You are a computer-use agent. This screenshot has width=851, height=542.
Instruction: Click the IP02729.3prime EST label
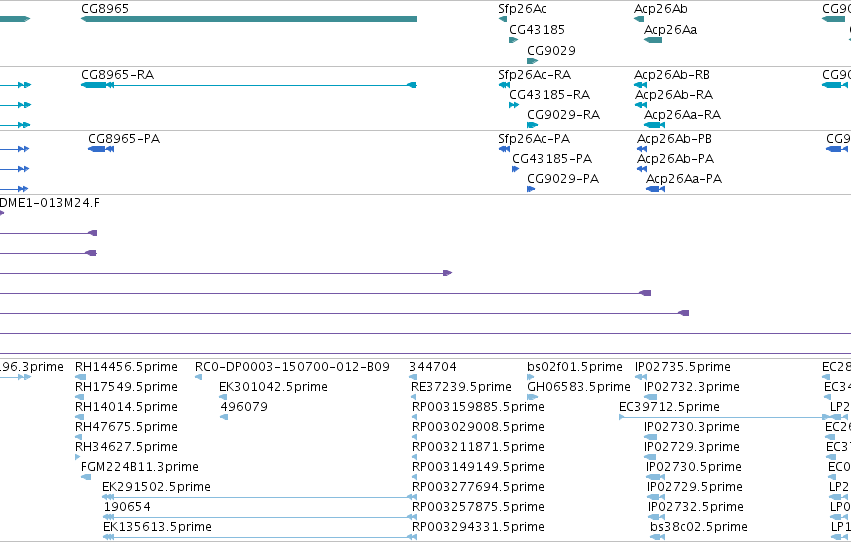[691, 447]
